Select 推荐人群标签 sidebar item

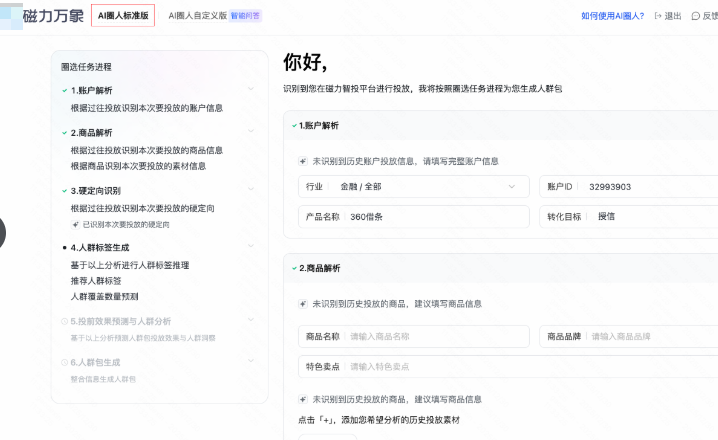click(x=96, y=281)
